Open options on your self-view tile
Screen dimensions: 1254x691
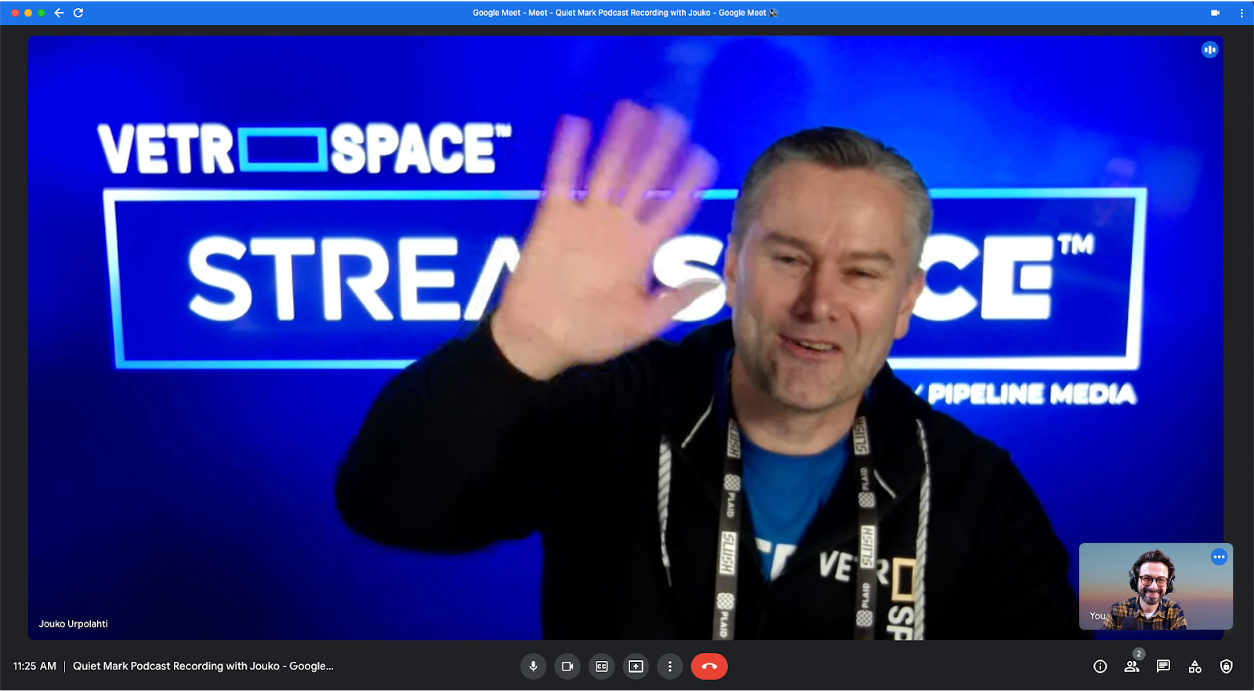pos(1218,557)
